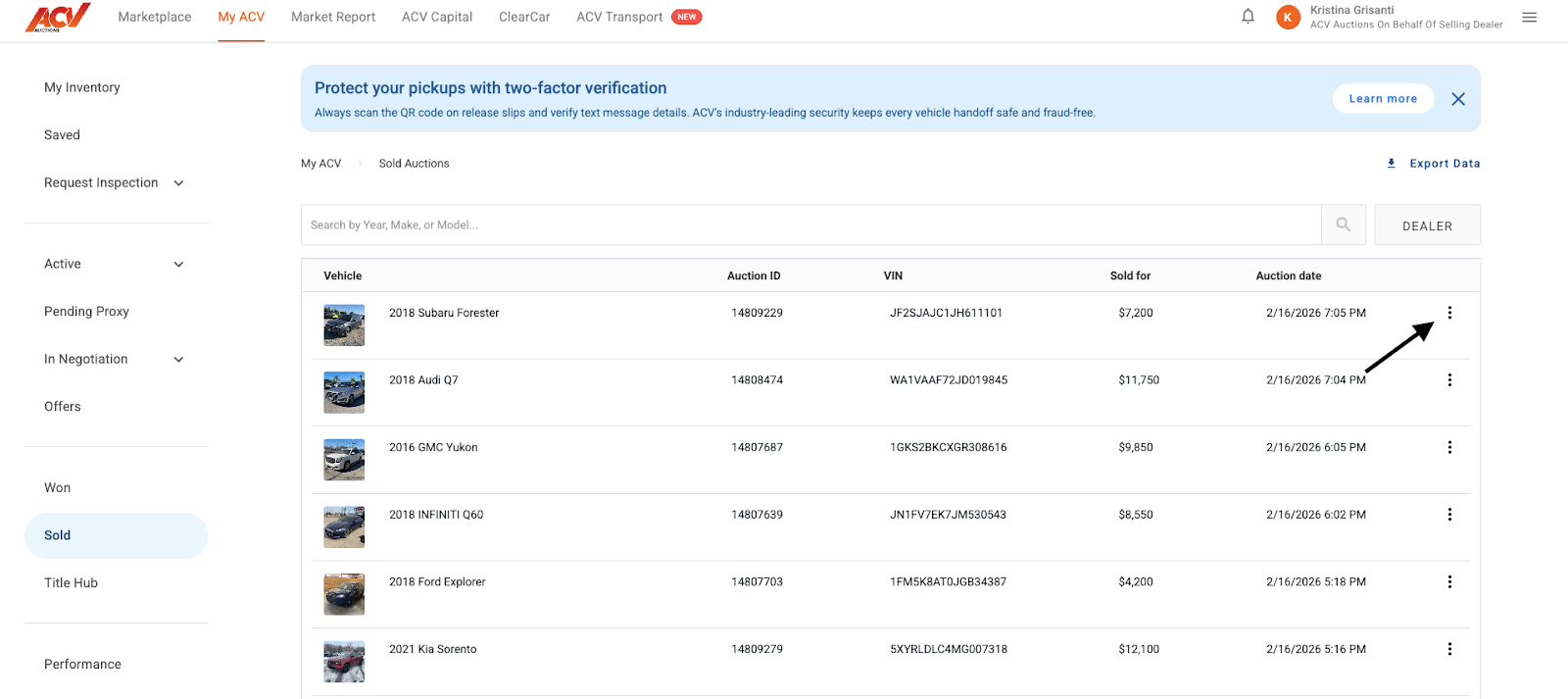The image size is (1568, 699).
Task: Click Sold Auctions breadcrumb
Action: tap(414, 164)
